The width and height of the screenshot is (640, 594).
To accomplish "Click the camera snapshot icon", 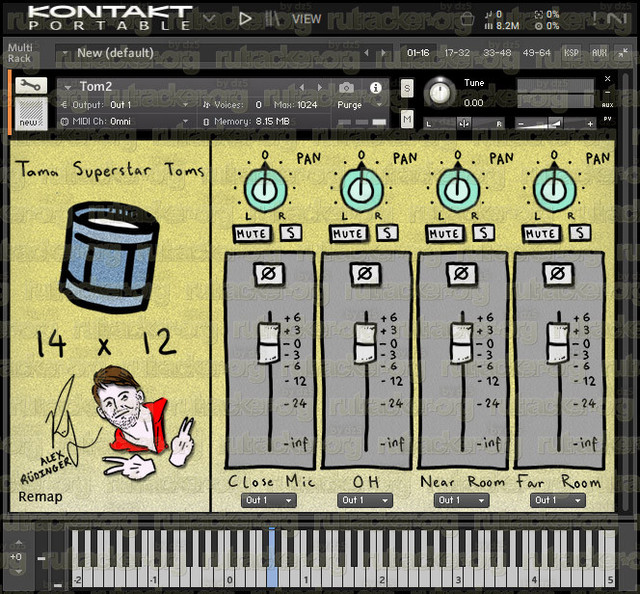I will [347, 87].
